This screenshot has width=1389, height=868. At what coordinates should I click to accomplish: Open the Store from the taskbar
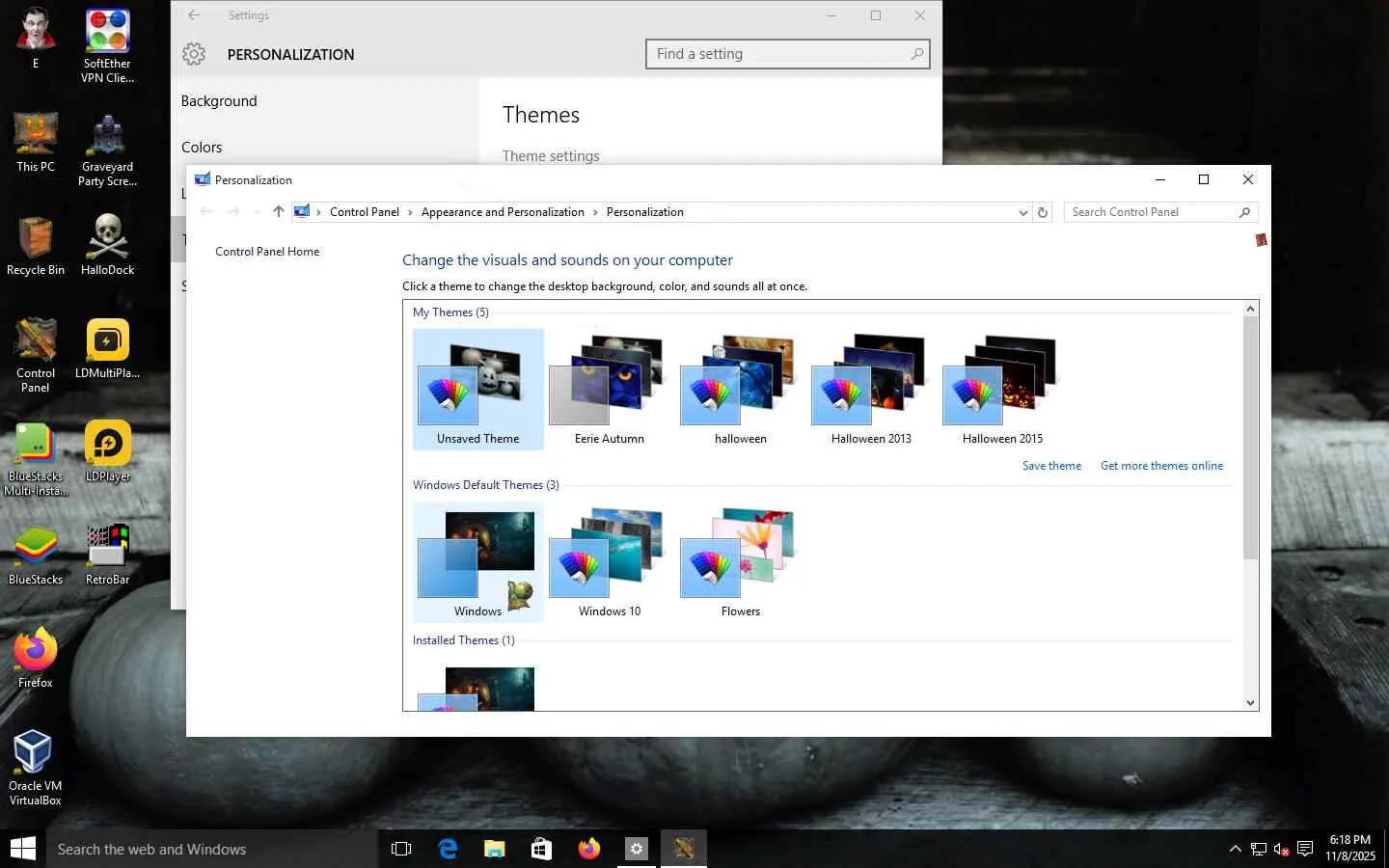click(542, 849)
